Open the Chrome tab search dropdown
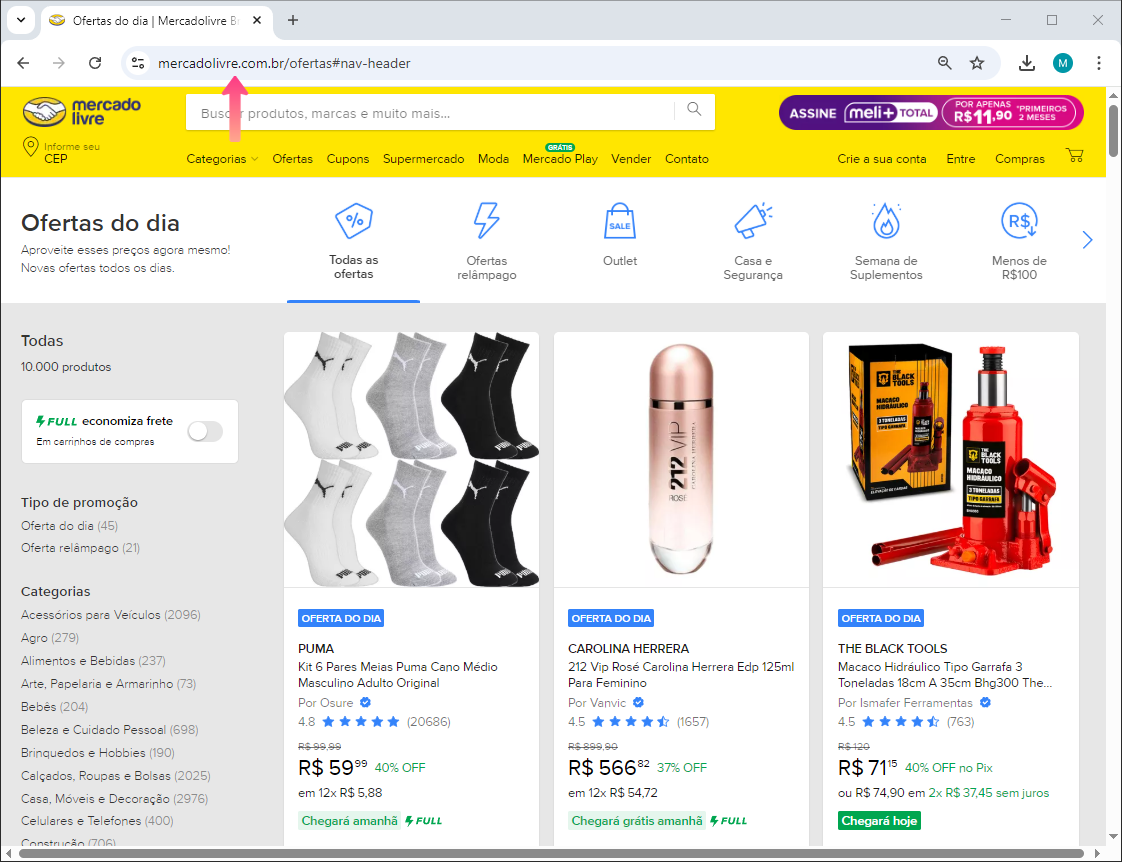Image resolution: width=1122 pixels, height=862 pixels. coord(20,20)
